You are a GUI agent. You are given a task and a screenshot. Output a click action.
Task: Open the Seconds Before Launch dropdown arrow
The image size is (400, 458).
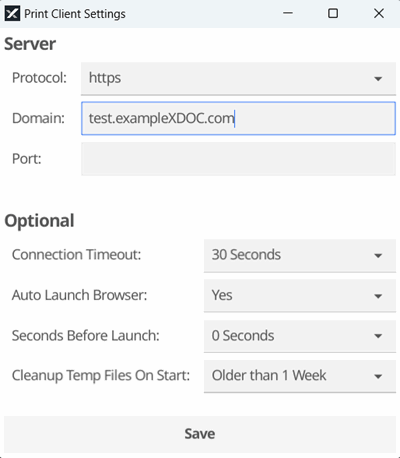pyautogui.click(x=378, y=336)
